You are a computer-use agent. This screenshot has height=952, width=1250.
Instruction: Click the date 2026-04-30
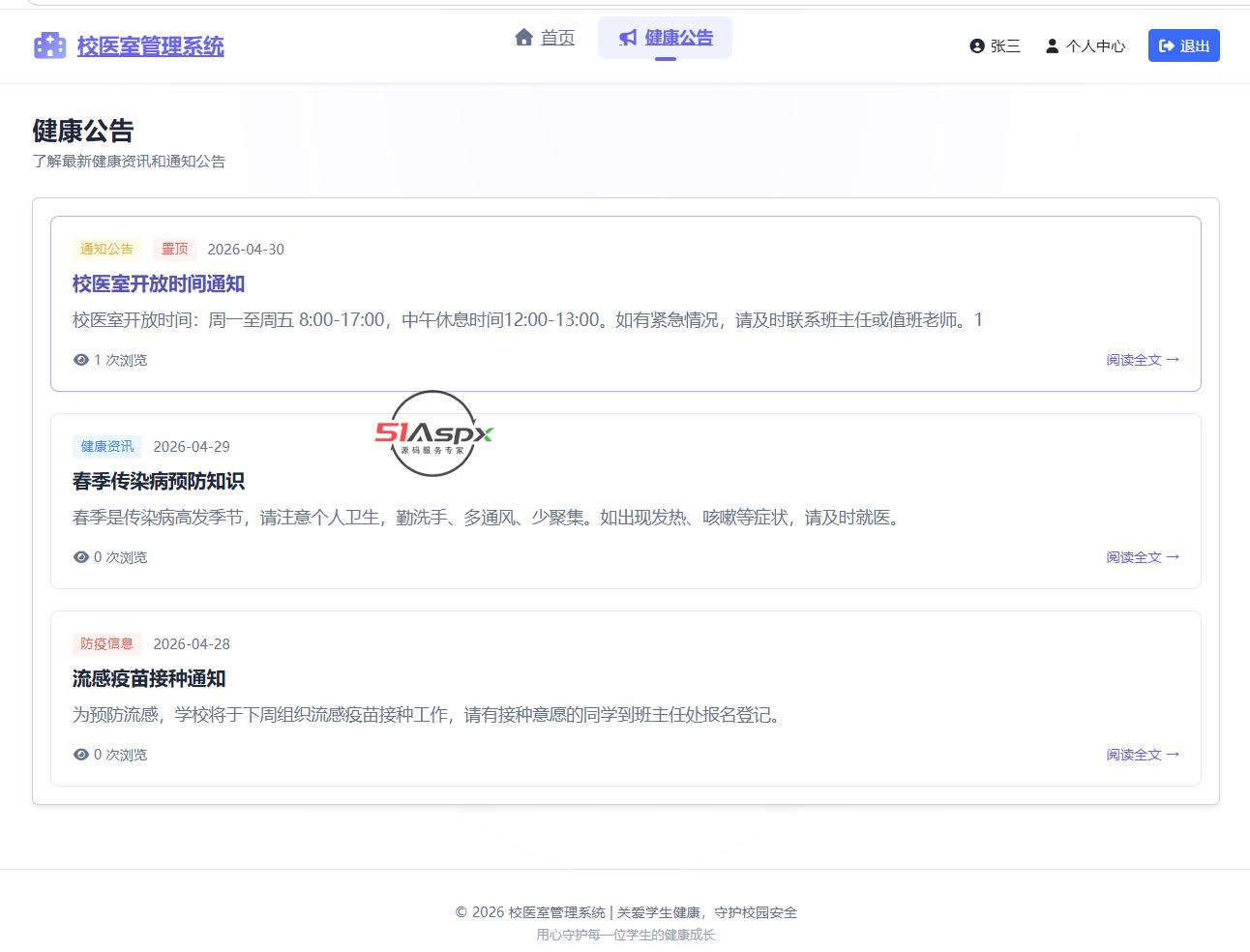point(246,249)
